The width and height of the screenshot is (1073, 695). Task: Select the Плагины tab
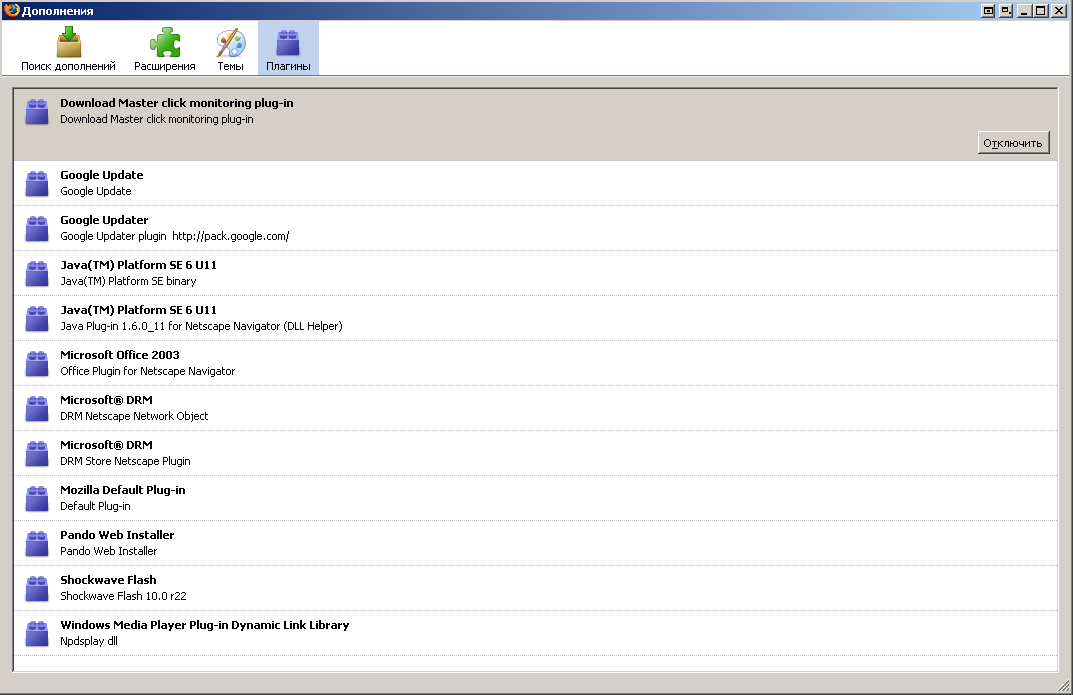[x=288, y=49]
